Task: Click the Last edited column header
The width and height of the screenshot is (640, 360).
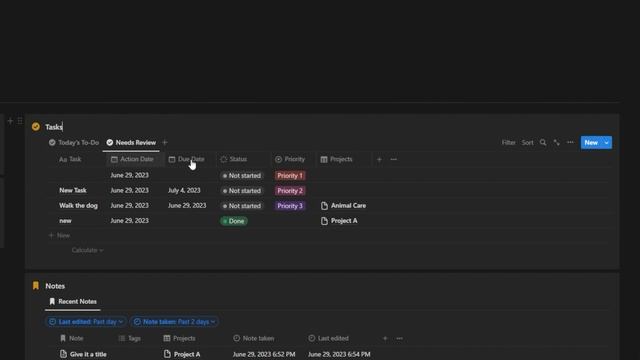Action: [329, 338]
